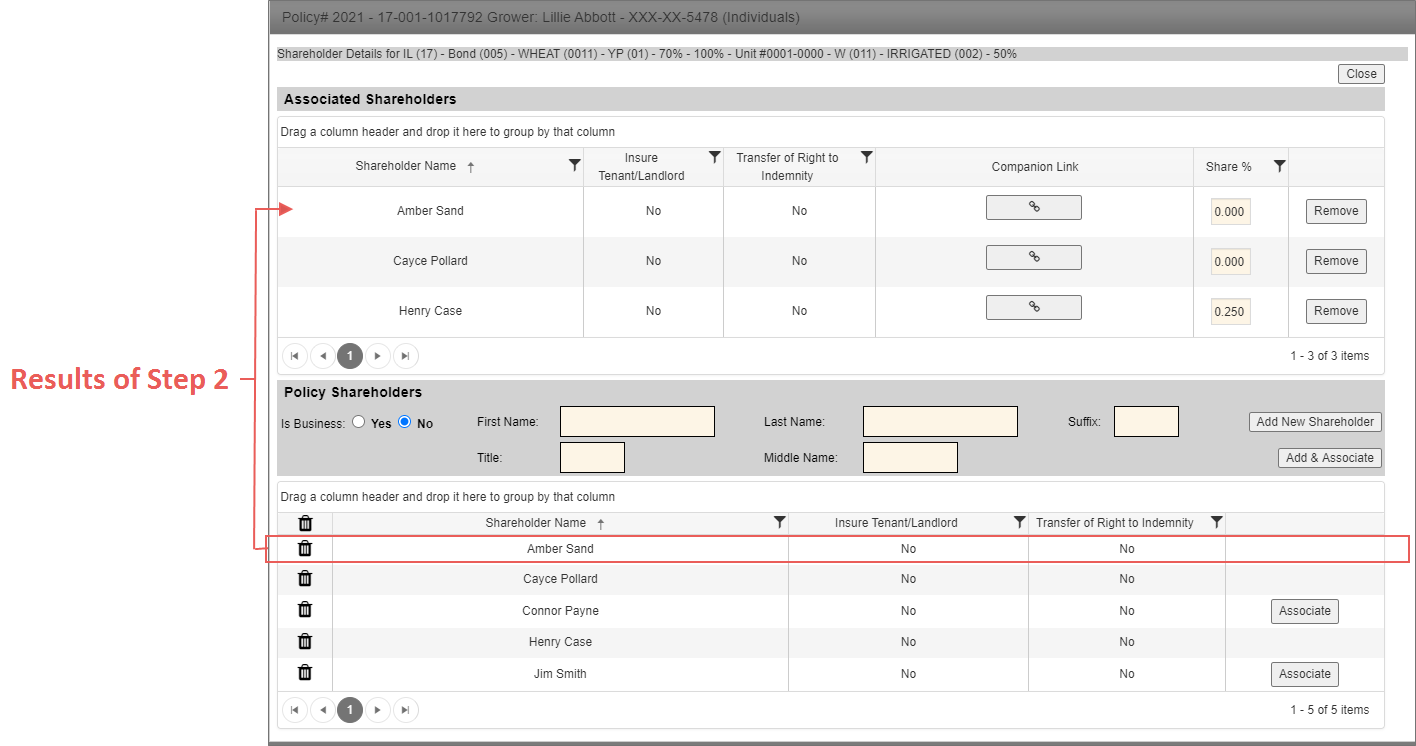Select Cayce Pollard name in Associated Shareholders
The height and width of the screenshot is (746, 1416).
pos(430,261)
